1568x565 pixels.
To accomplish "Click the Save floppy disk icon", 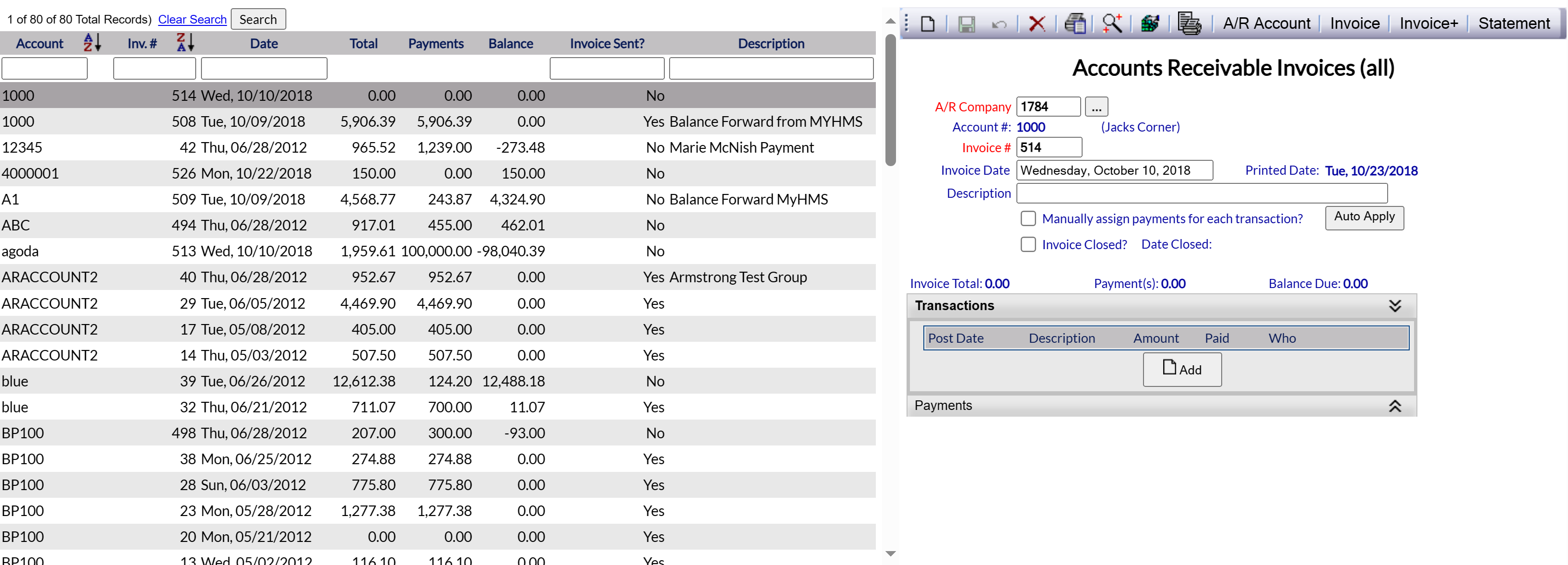I will coord(966,24).
